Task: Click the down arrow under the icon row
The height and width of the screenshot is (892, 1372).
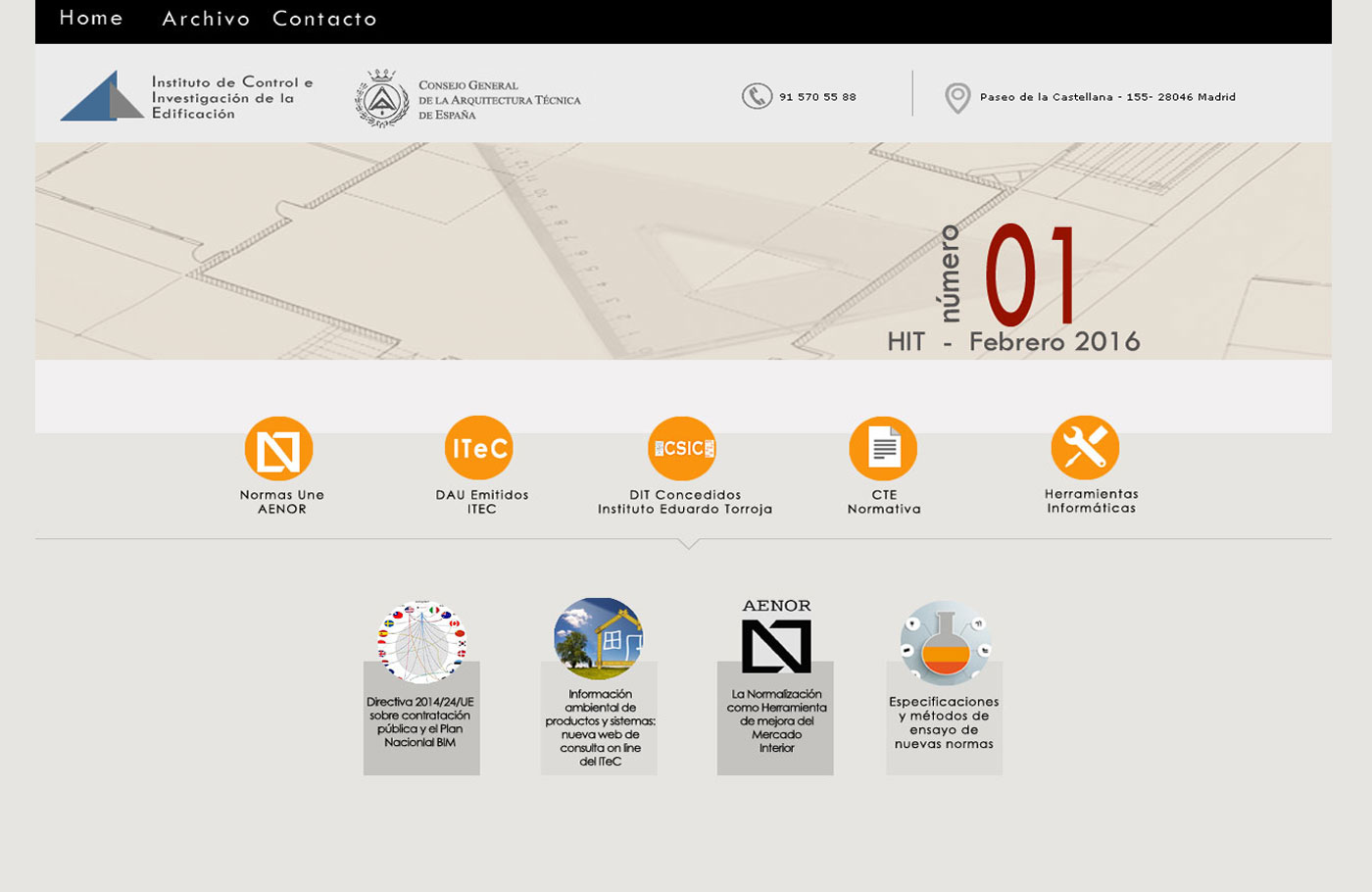Action: pos(689,544)
